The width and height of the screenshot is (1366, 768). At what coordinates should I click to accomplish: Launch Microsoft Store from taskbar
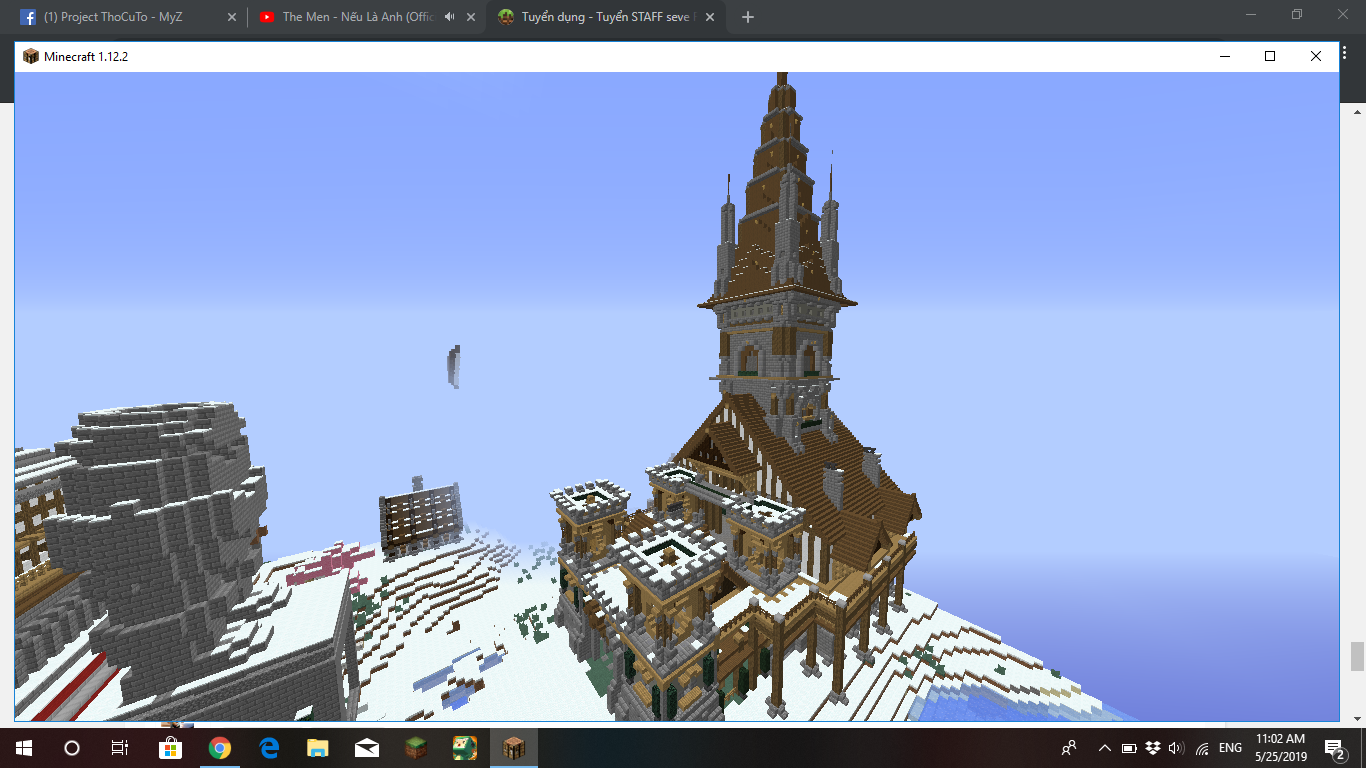(170, 748)
